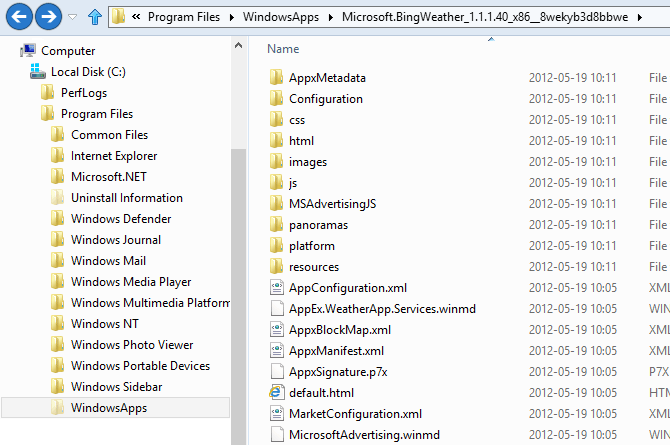
Task: Expand the WindowsApps breadcrumb arrow
Action: [331, 18]
